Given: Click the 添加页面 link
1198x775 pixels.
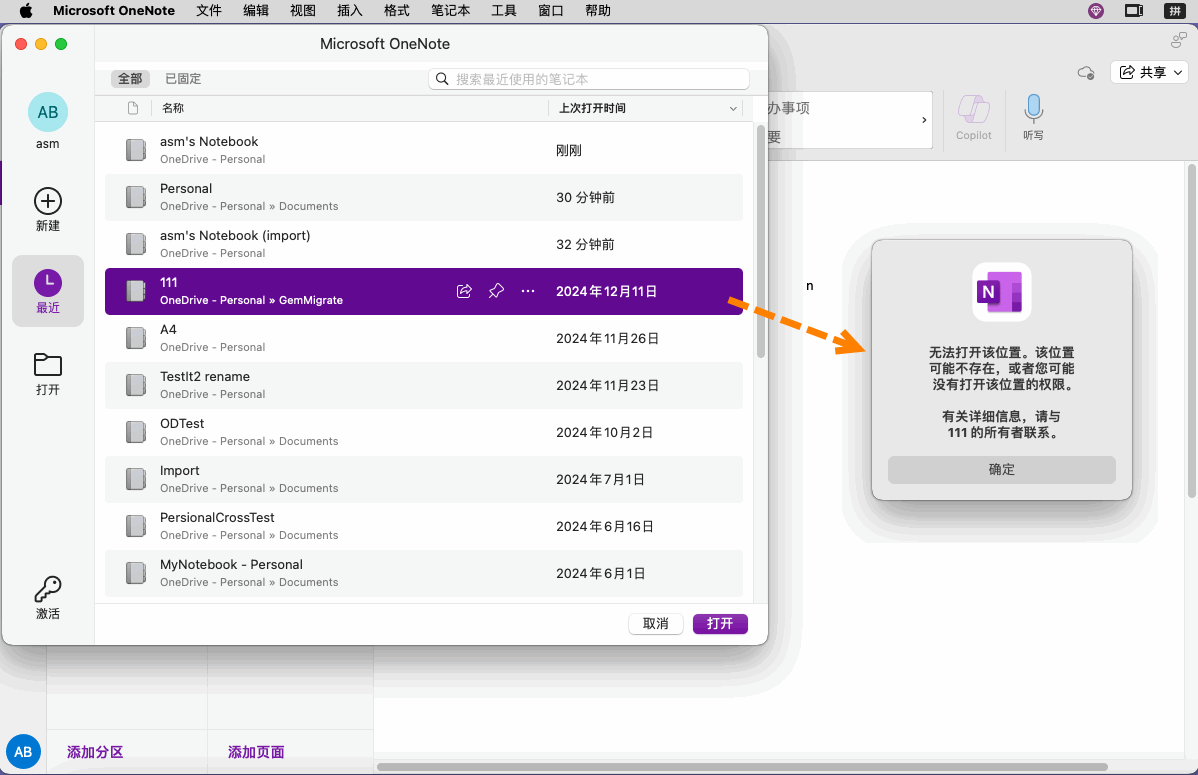Looking at the screenshot, I should pyautogui.click(x=256, y=752).
